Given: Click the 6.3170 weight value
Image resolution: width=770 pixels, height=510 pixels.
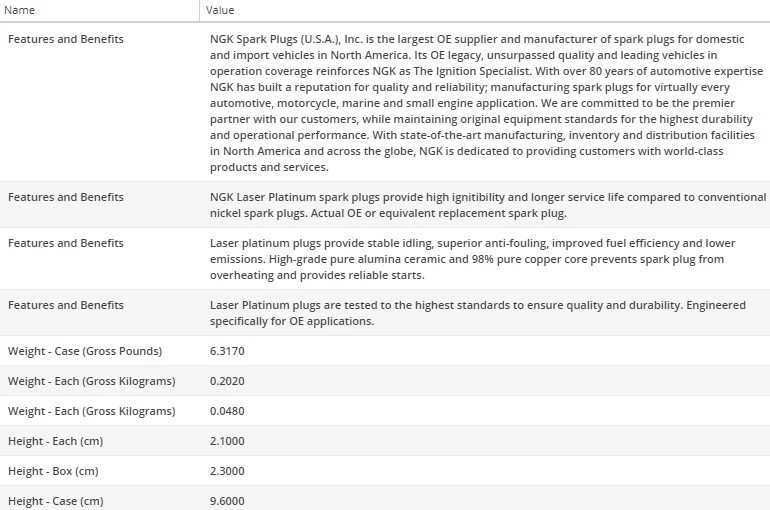Looking at the screenshot, I should pos(227,351).
